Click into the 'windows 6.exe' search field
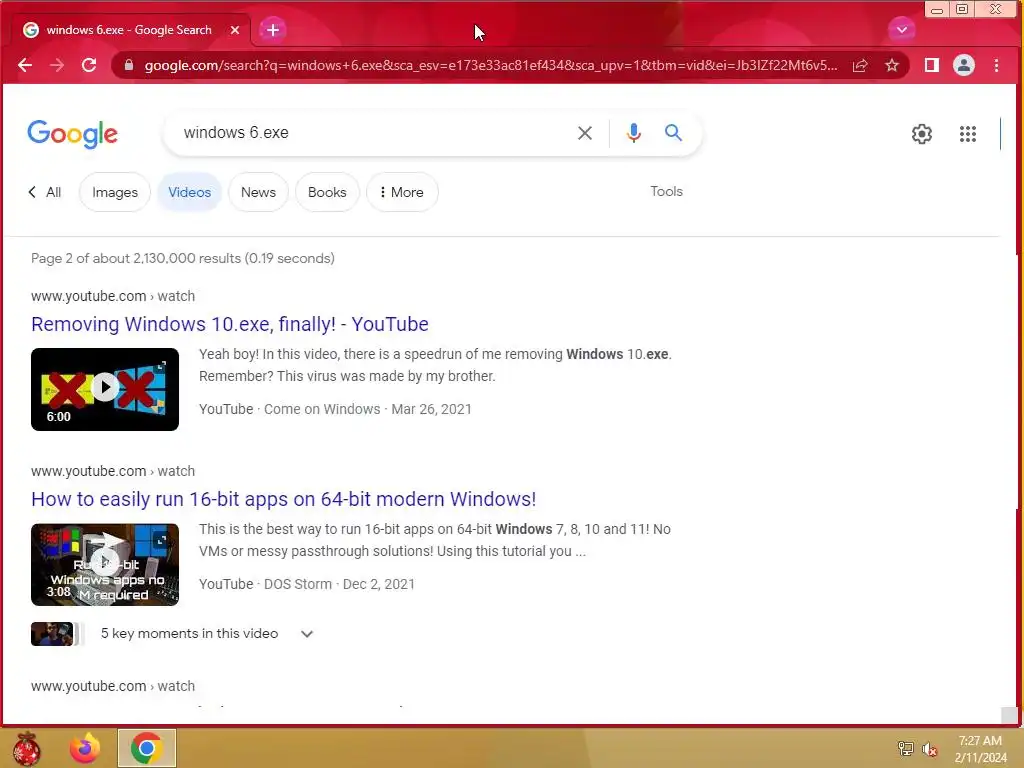 [x=372, y=133]
